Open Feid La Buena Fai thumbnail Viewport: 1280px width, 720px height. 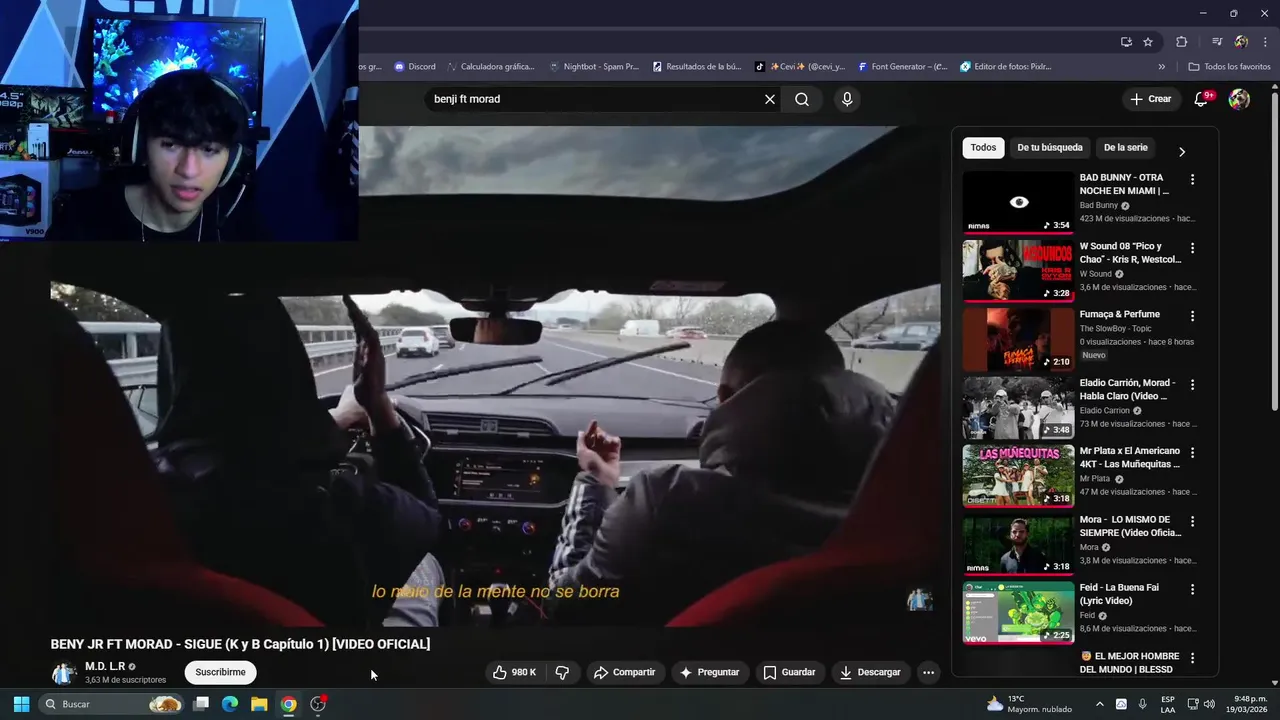(x=1018, y=613)
